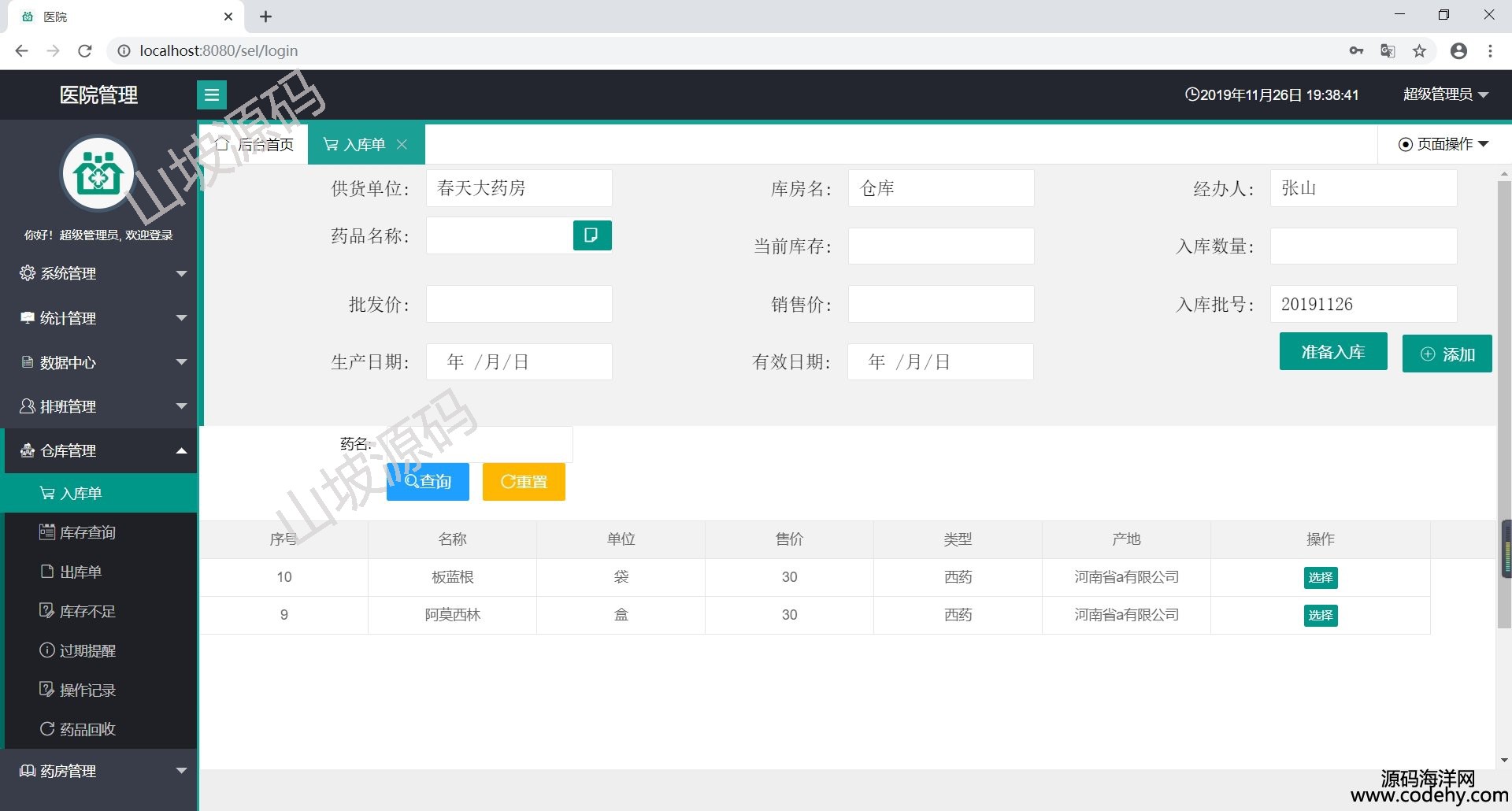Open the medicine picker icon beside 药品名称
The height and width of the screenshot is (811, 1512).
coord(592,235)
